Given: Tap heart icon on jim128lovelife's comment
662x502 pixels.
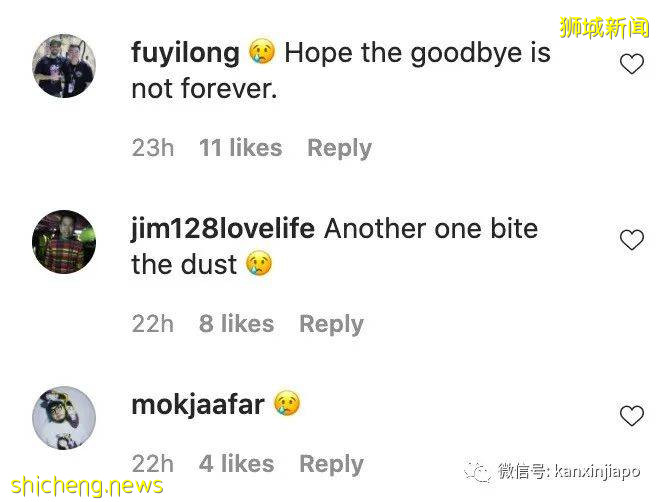Looking at the screenshot, I should coord(632,240).
